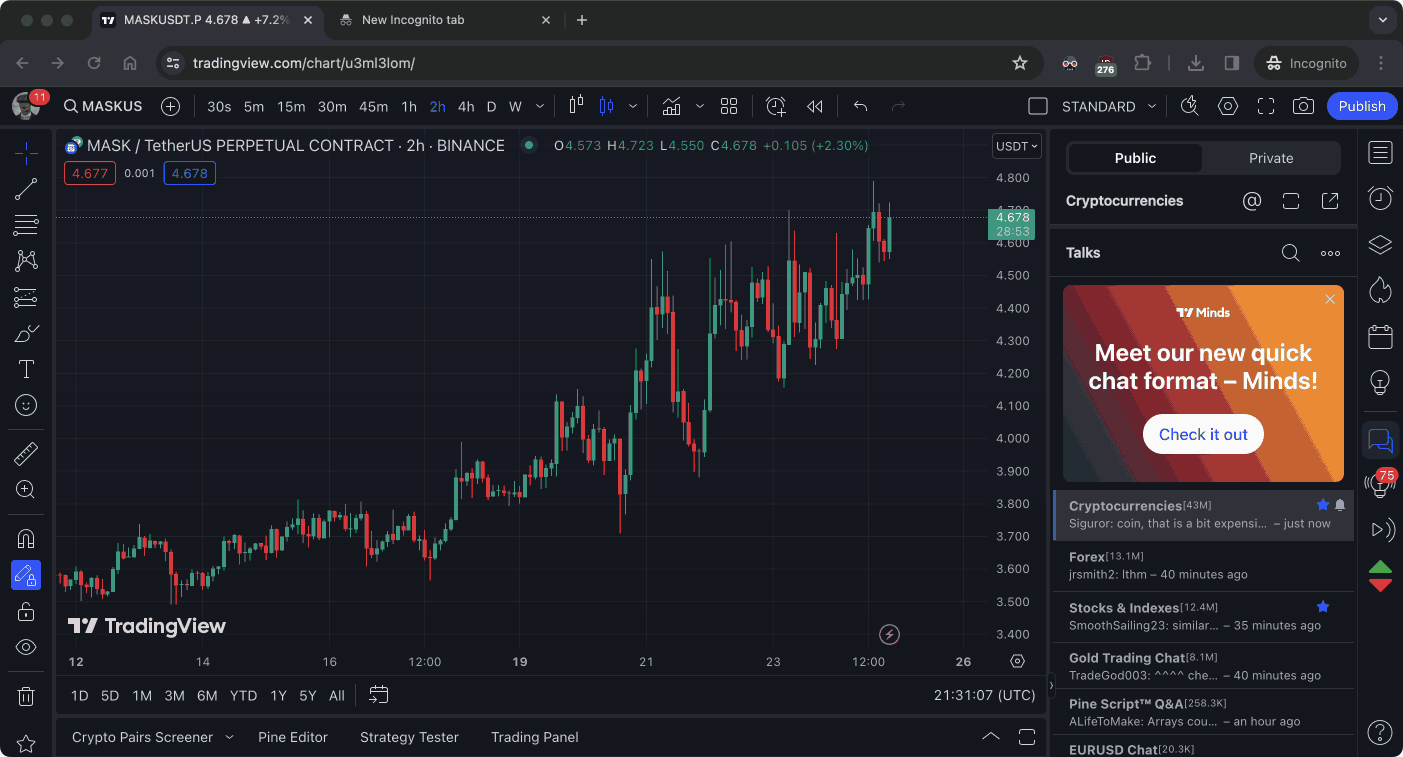Add a symbol to compare with plus icon
1403x757 pixels.
point(170,106)
